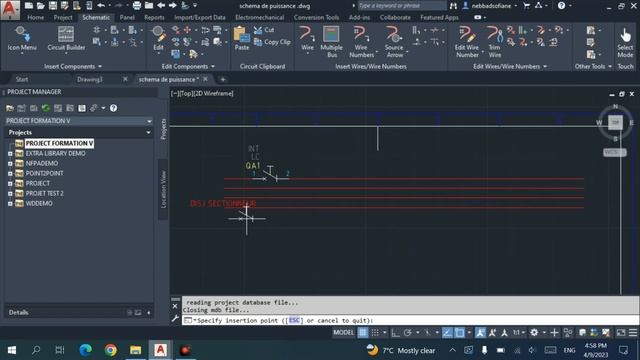Switch to the Start tab
The height and width of the screenshot is (360, 640).
22,79
